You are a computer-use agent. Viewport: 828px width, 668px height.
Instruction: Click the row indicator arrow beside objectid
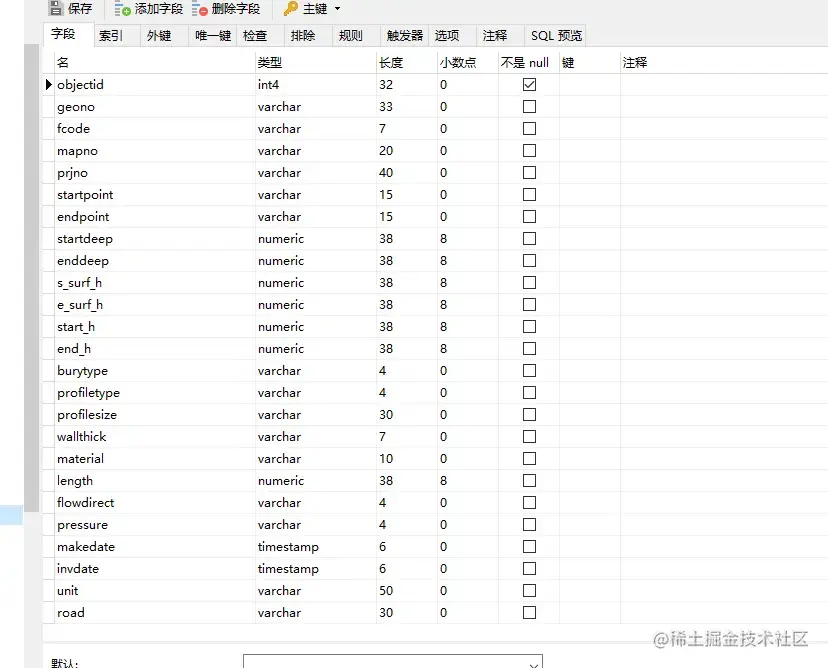[x=49, y=84]
